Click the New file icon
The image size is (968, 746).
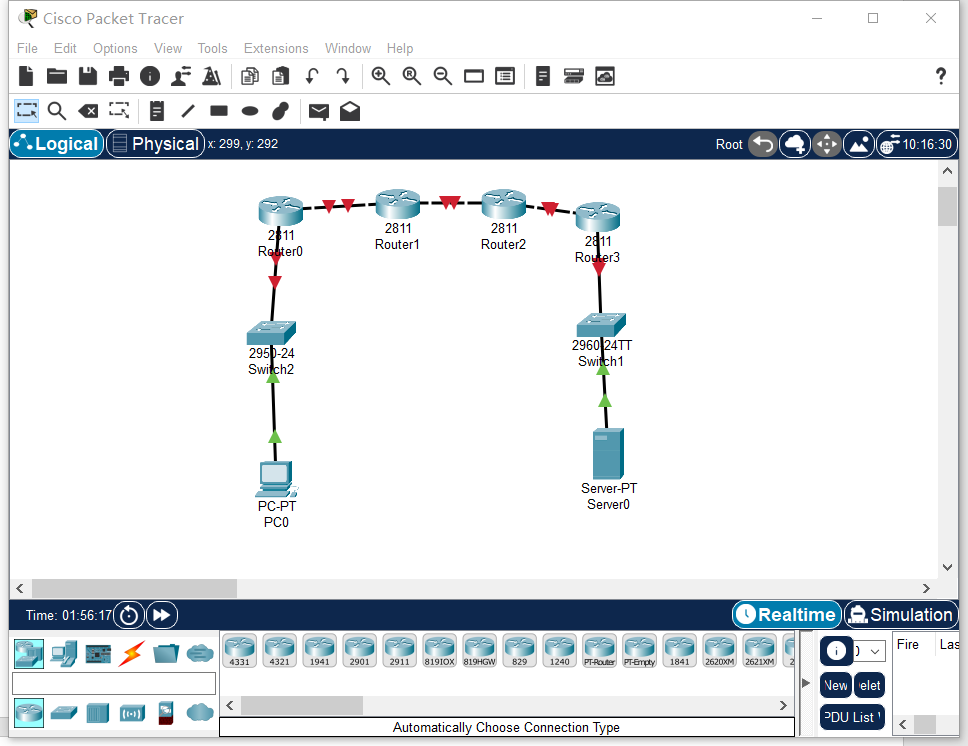(26, 76)
